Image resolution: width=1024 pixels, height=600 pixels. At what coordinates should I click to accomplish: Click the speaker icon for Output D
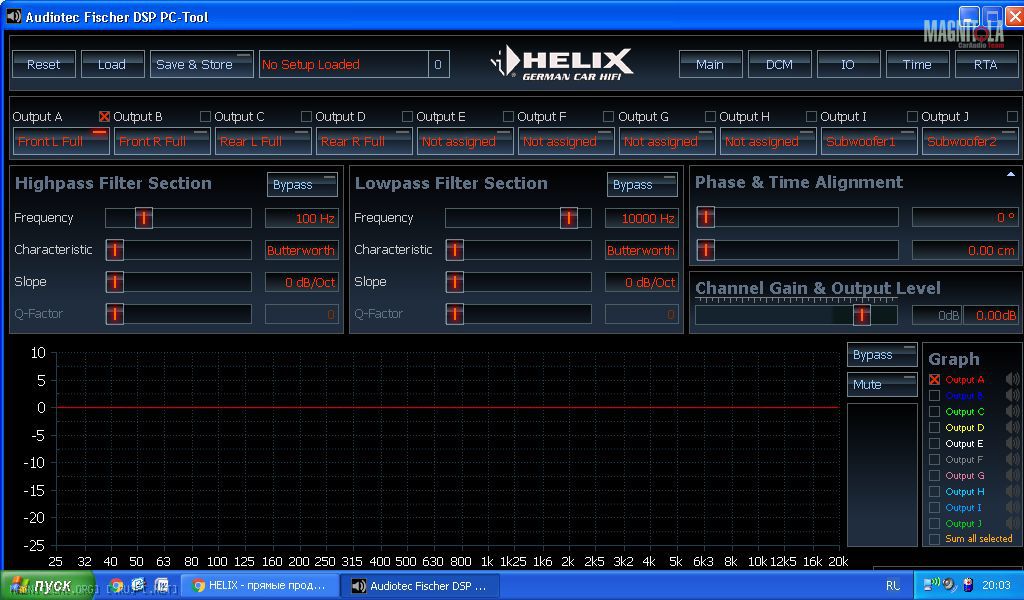(x=1012, y=428)
